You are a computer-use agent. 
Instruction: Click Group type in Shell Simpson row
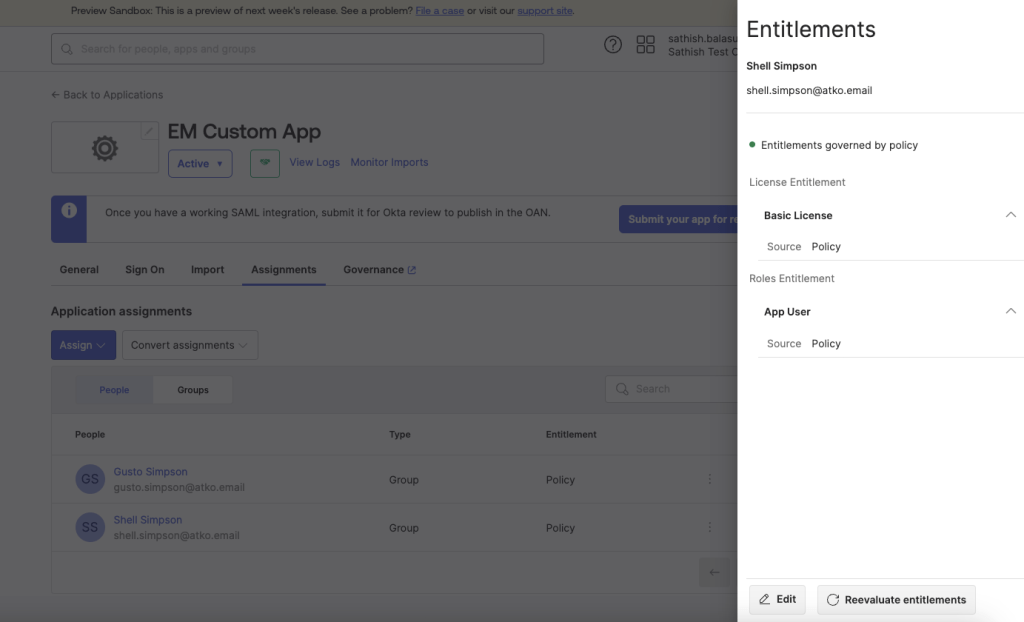404,528
